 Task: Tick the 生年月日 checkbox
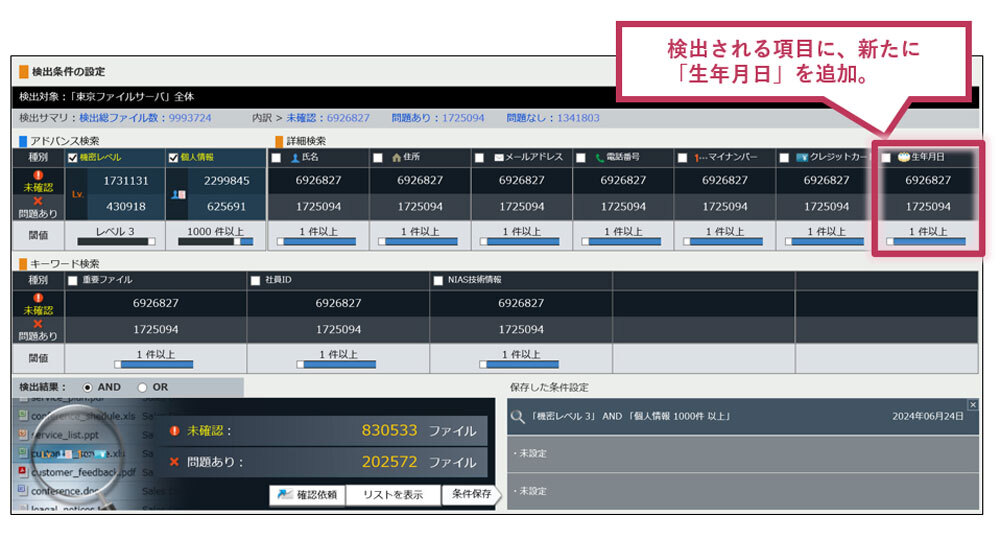point(886,158)
